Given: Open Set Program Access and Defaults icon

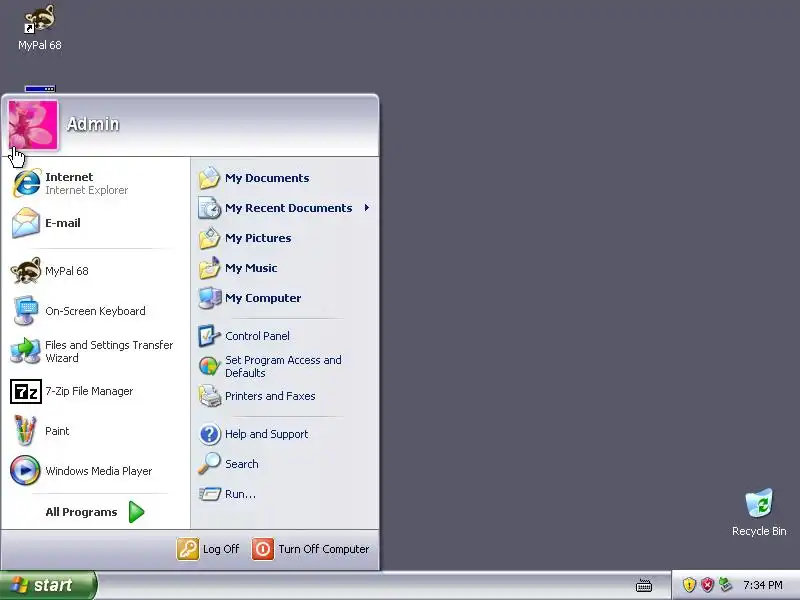Looking at the screenshot, I should pos(209,366).
